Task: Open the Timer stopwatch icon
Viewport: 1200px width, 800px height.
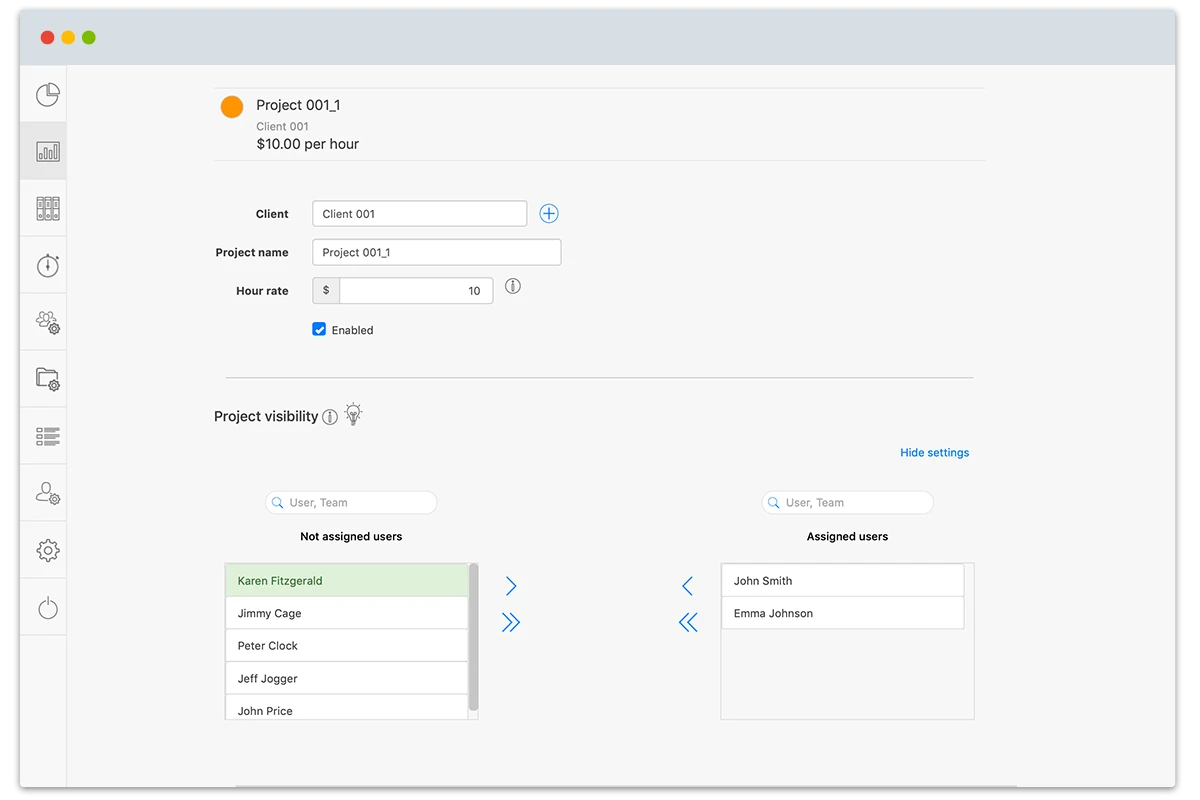Action: tap(45, 264)
